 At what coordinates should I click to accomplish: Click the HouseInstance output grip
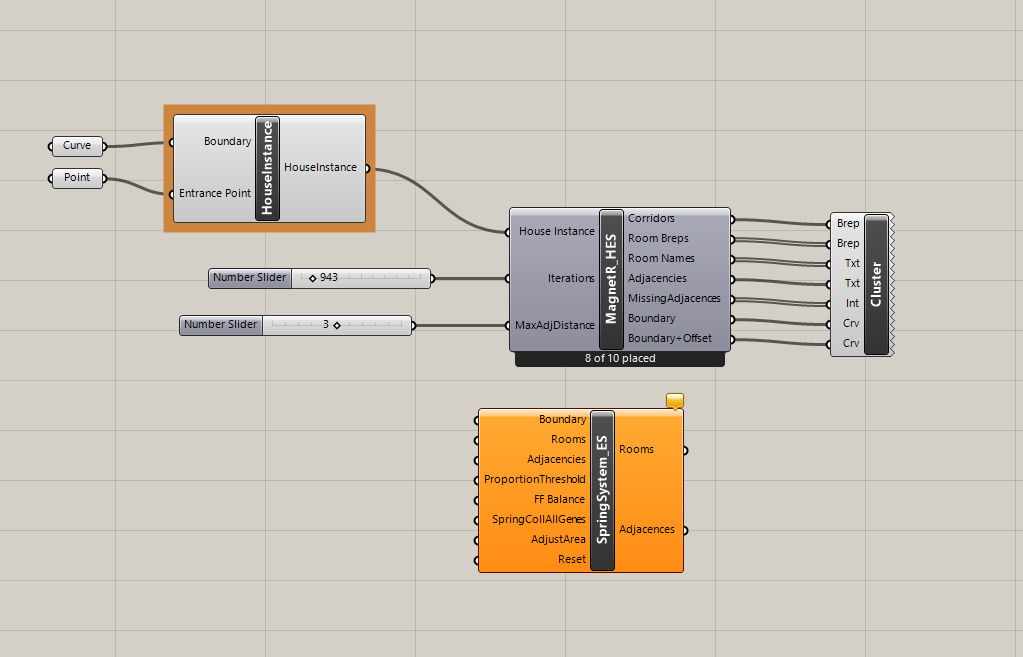tap(368, 169)
